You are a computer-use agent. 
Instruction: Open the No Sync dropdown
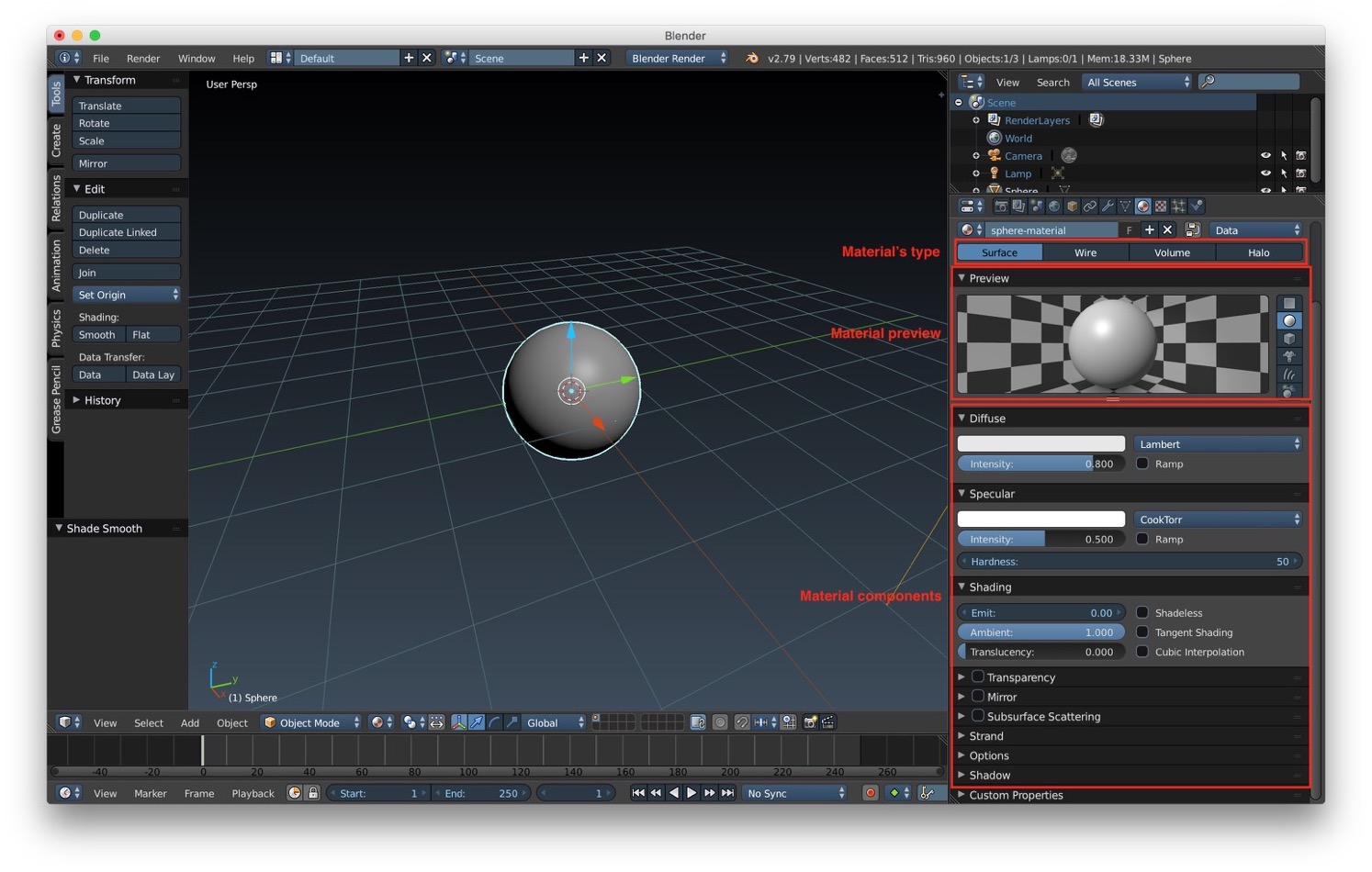coord(794,793)
